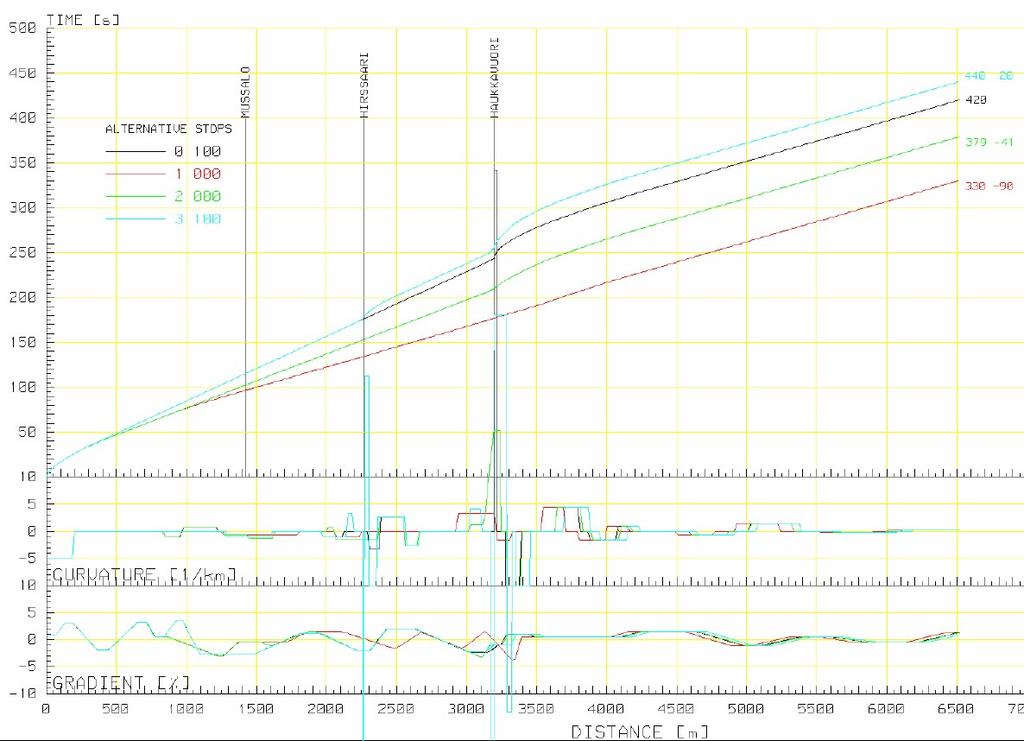Select legend entry text "2 000"
1024x741 pixels.
click(197, 196)
